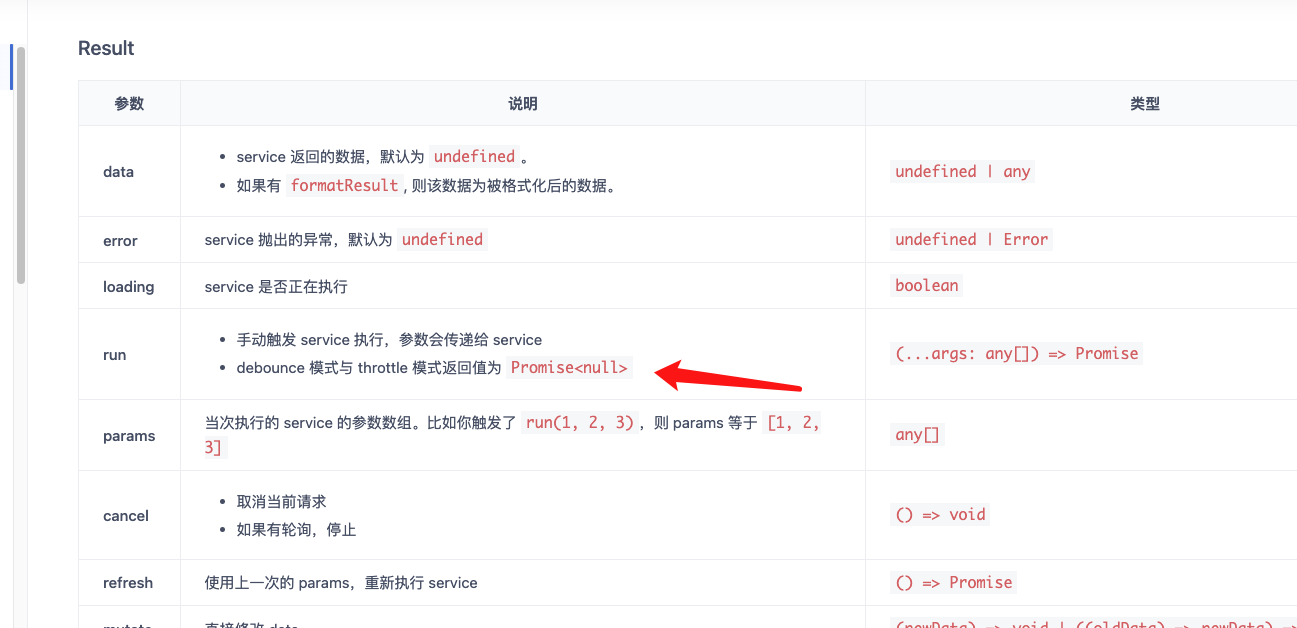
Task: Click the "() => Promise" type cell
Action: click(x=953, y=582)
